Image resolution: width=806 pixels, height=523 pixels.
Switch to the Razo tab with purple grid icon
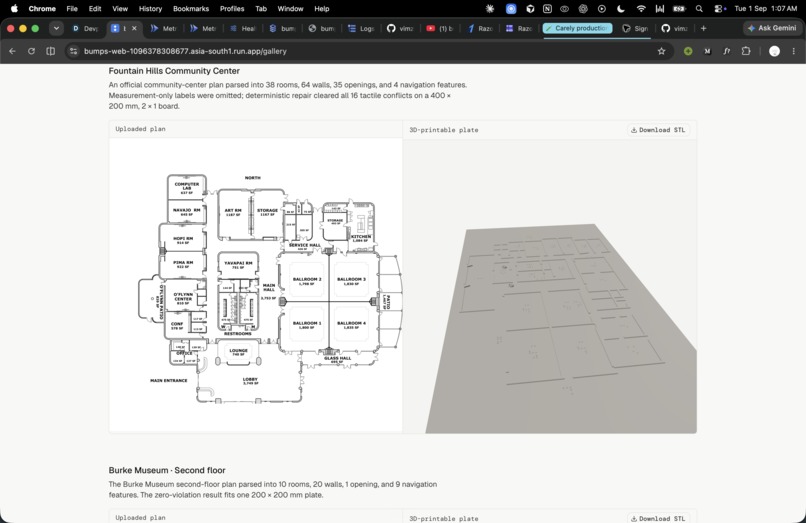pyautogui.click(x=519, y=28)
